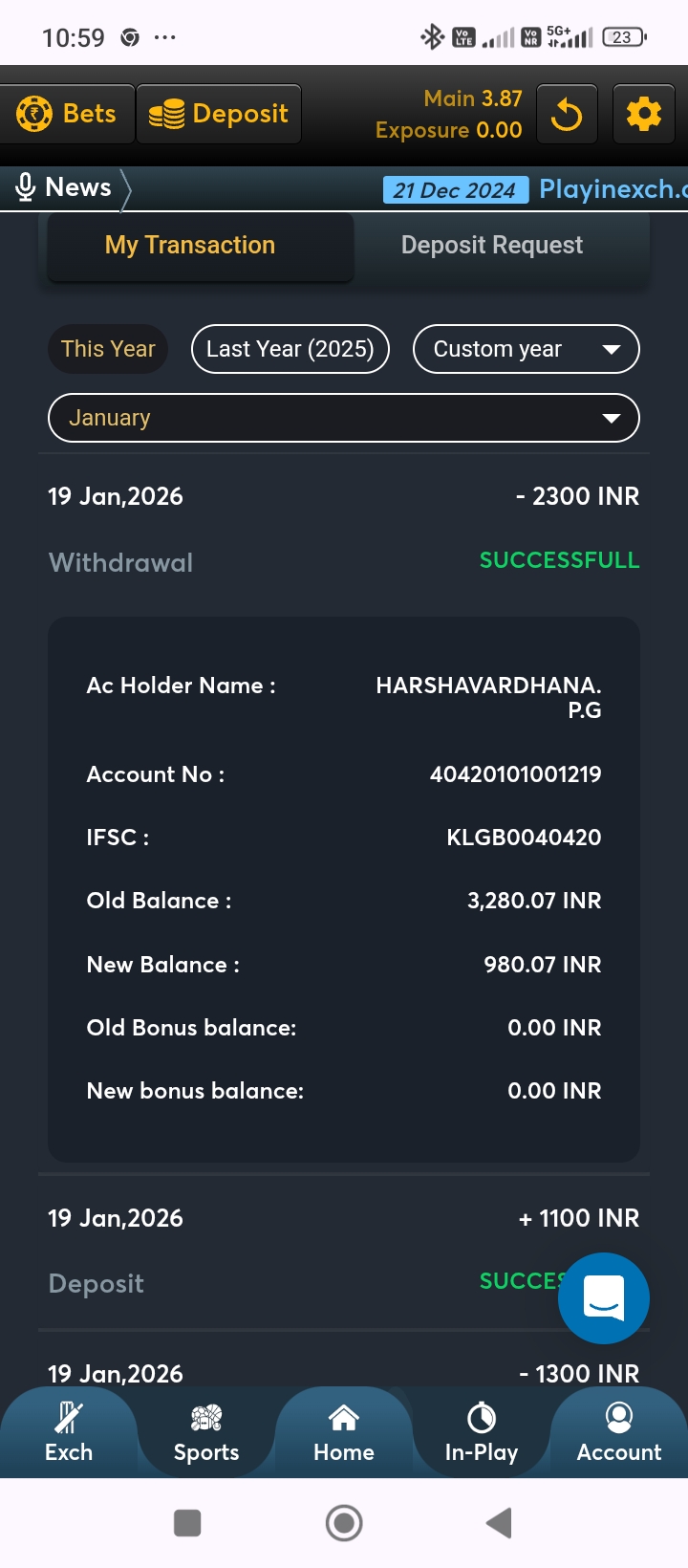Image resolution: width=688 pixels, height=1568 pixels.
Task: Refresh balance with the reload icon
Action: (x=567, y=115)
